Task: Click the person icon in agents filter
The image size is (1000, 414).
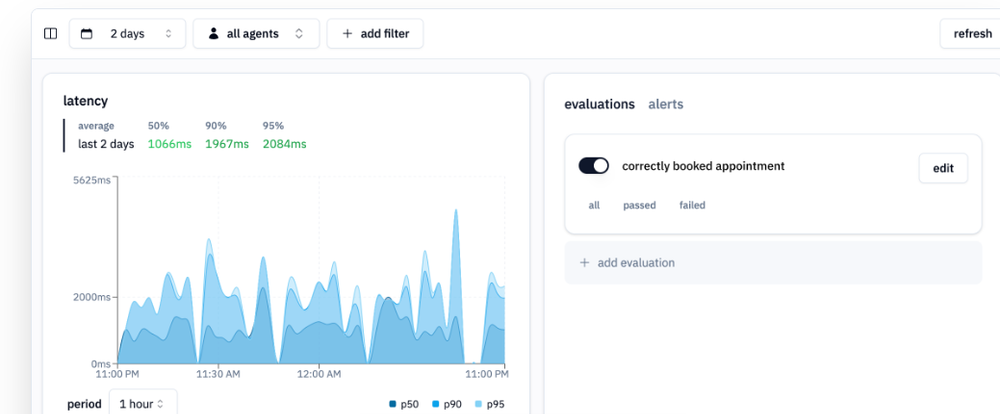Action: coord(214,34)
